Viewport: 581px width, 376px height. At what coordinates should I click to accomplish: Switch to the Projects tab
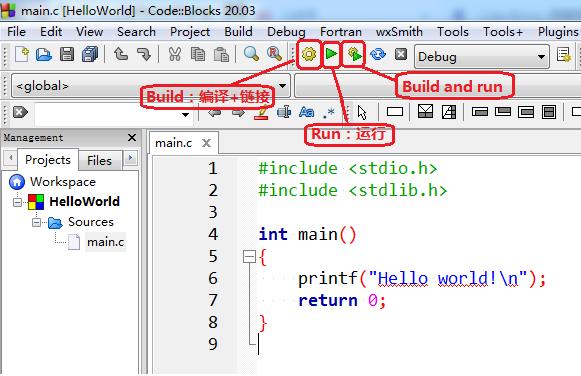[48, 160]
